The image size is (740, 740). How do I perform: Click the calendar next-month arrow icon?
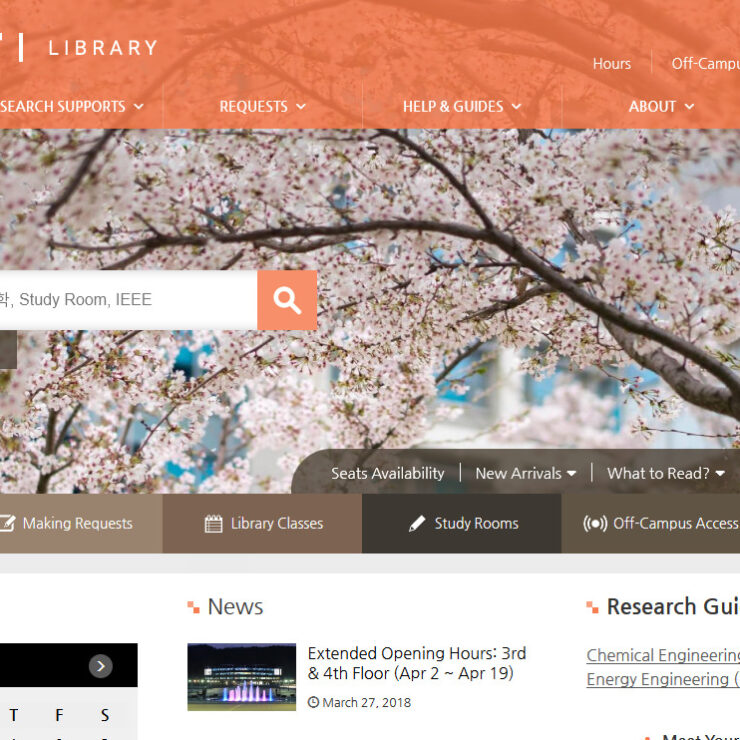pyautogui.click(x=100, y=666)
